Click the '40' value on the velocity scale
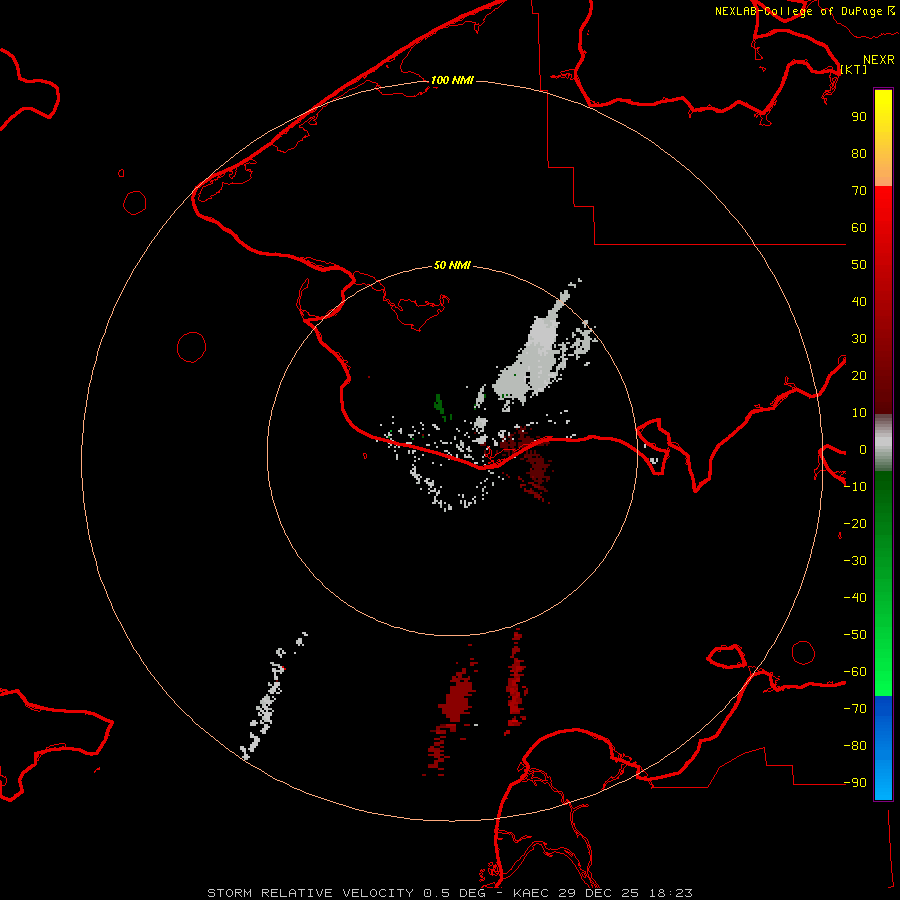Image resolution: width=900 pixels, height=900 pixels. 859,301
